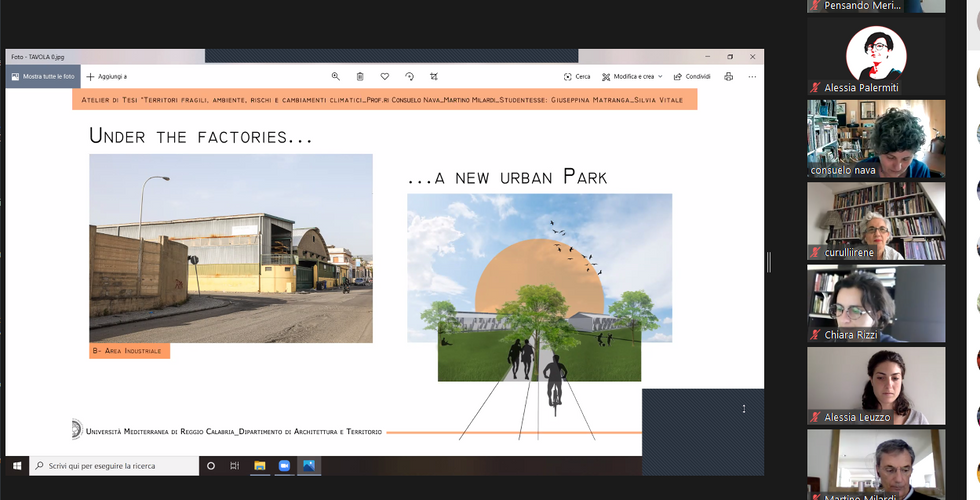This screenshot has height=500, width=980.
Task: Open Task View on the taskbar
Action: [234, 466]
